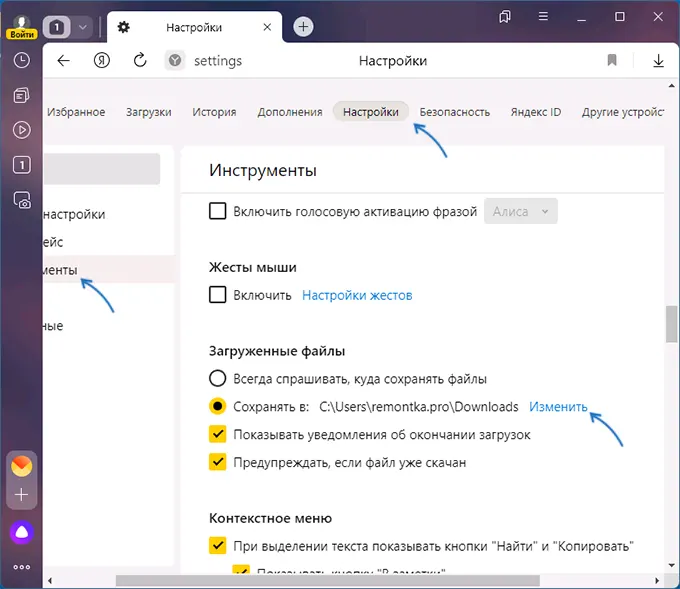Open the Яндекс ID tab
The image size is (680, 589).
pyautogui.click(x=536, y=112)
